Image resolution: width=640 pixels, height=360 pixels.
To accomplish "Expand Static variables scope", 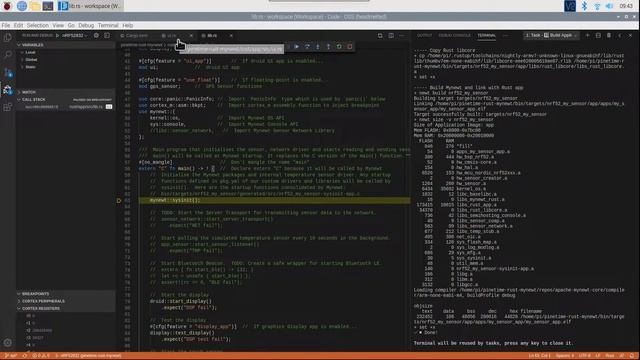I will 30,67.
